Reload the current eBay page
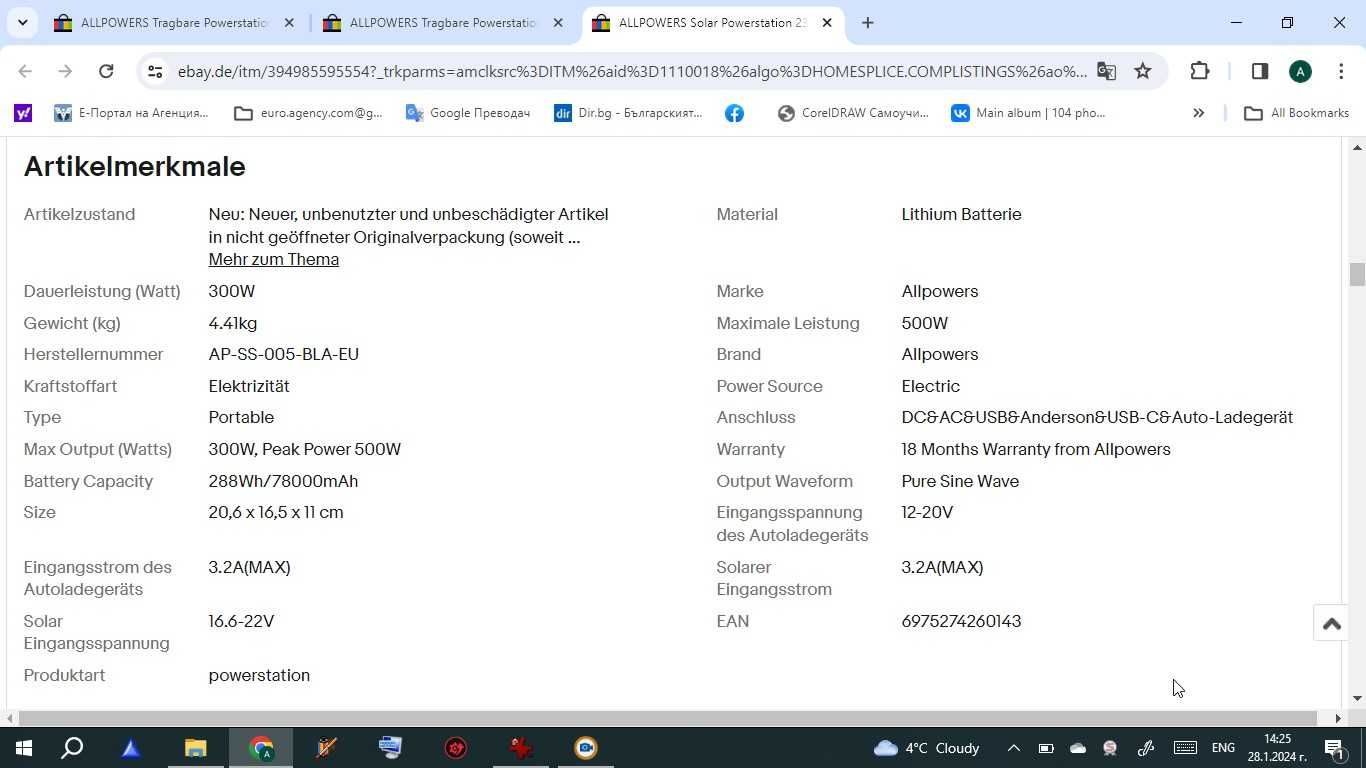 tap(106, 71)
